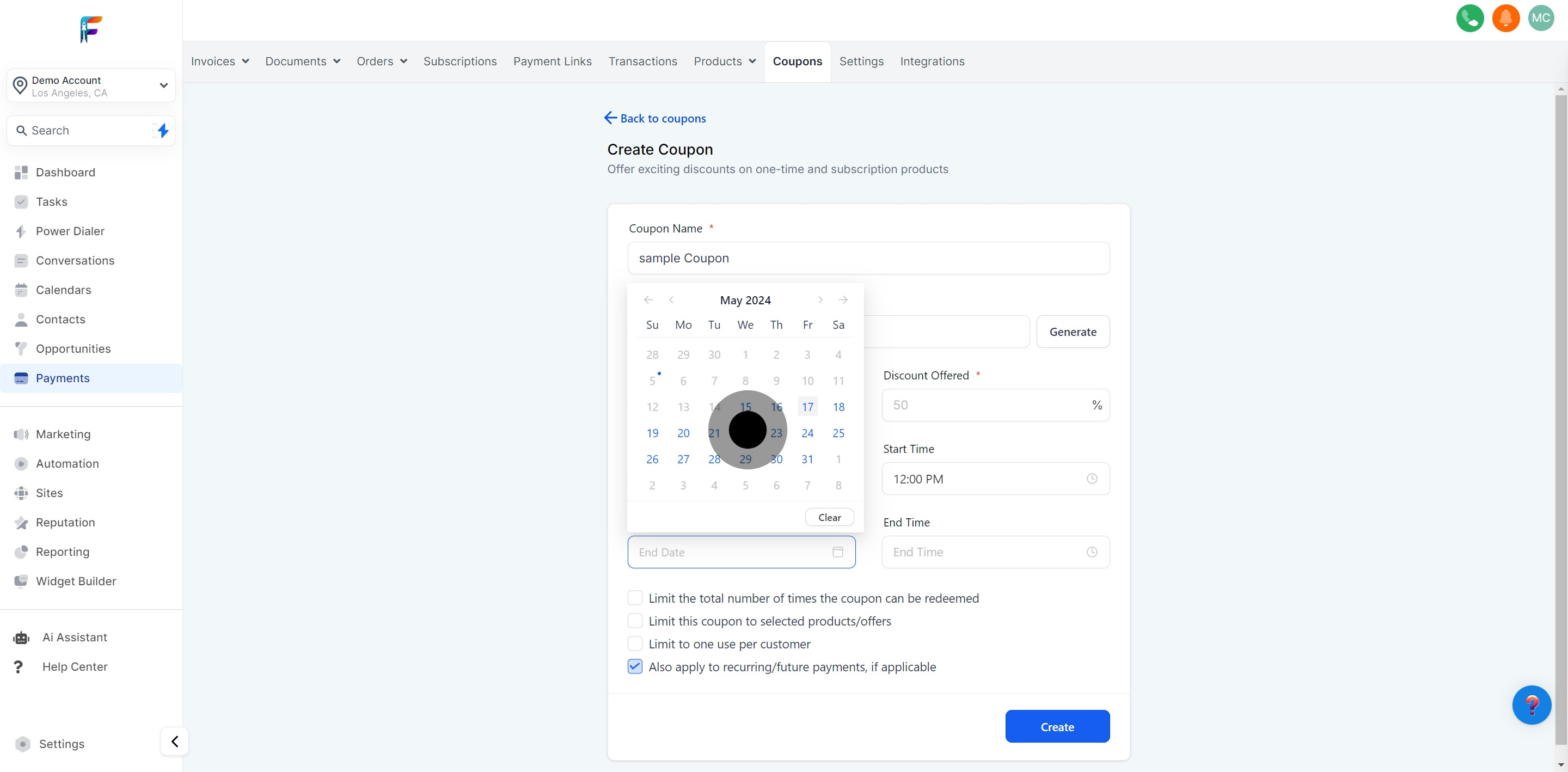Click the green phone call icon
The width and height of the screenshot is (1568, 772).
pyautogui.click(x=1469, y=19)
